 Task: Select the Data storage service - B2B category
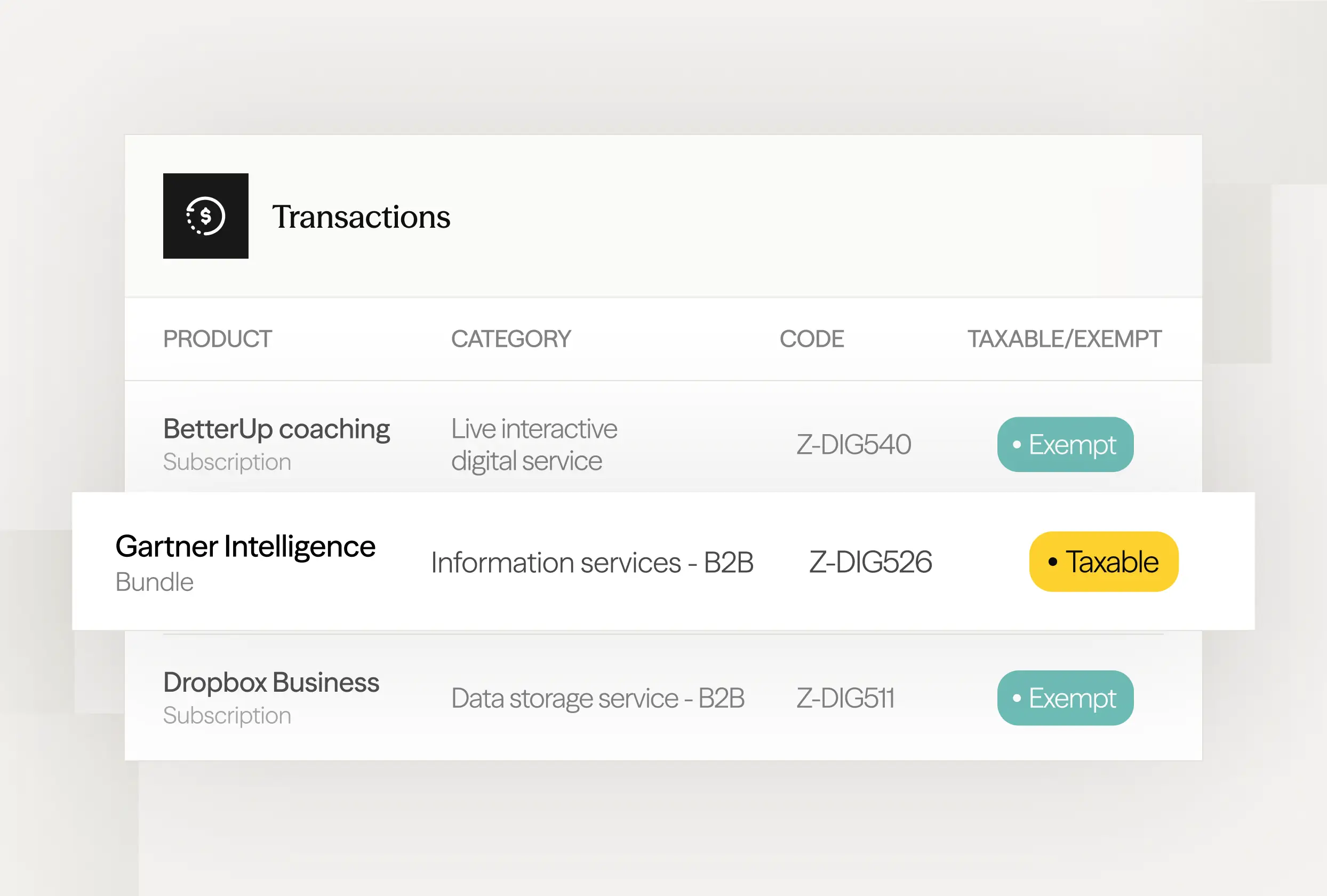(597, 698)
